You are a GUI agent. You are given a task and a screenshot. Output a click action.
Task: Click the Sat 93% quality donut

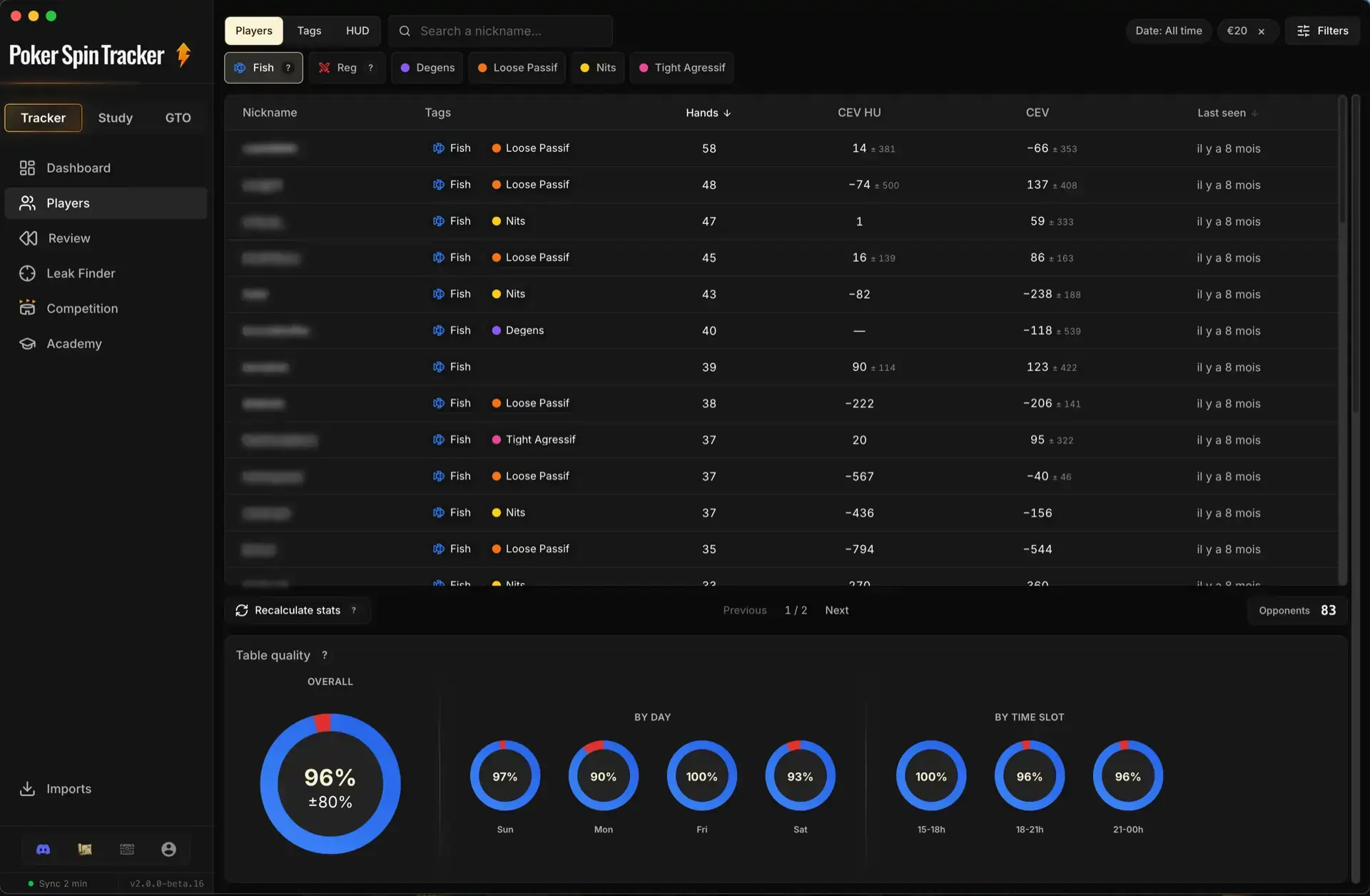(x=800, y=775)
